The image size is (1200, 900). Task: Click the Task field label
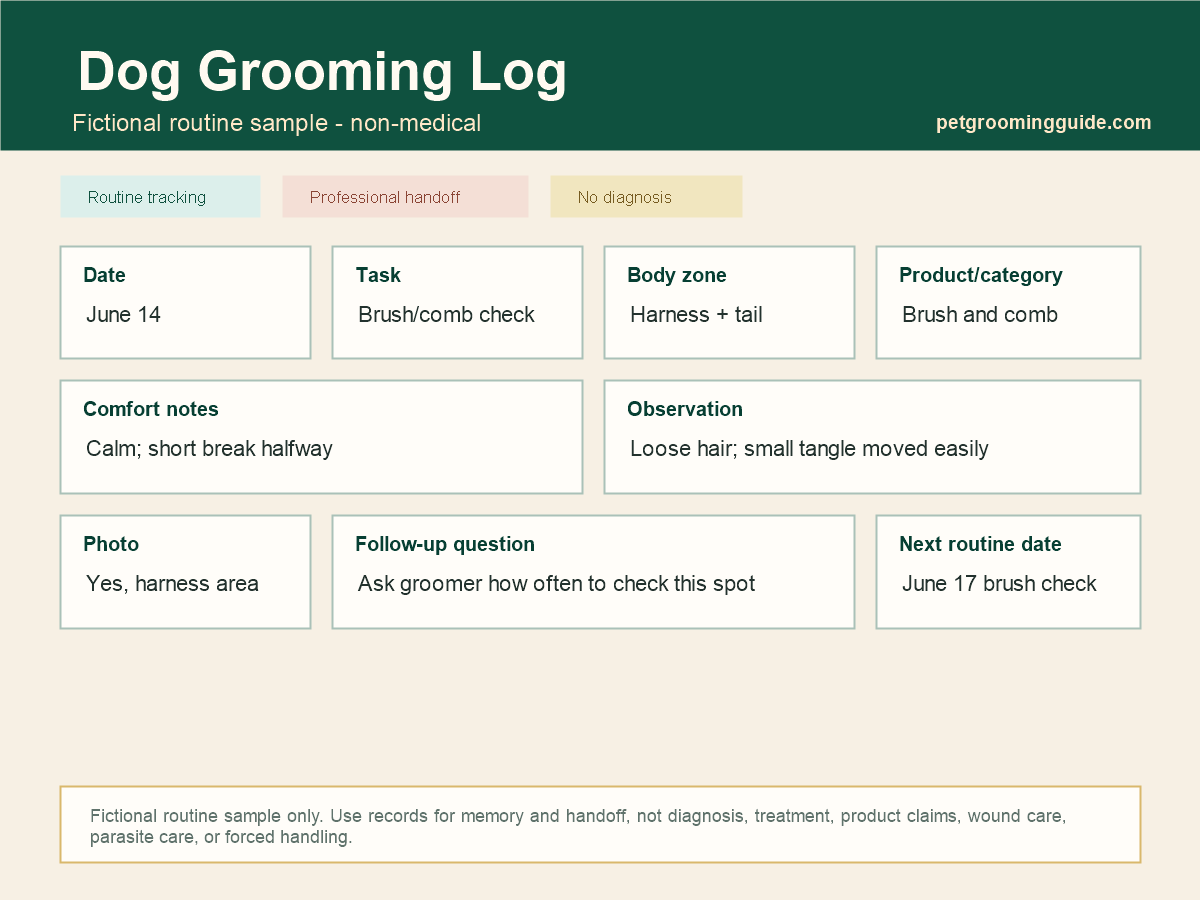pos(378,275)
